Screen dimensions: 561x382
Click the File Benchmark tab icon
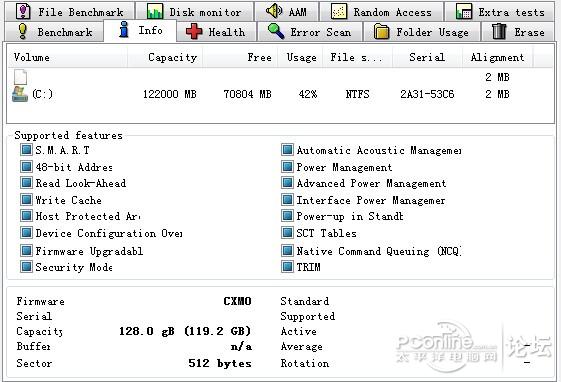point(23,11)
